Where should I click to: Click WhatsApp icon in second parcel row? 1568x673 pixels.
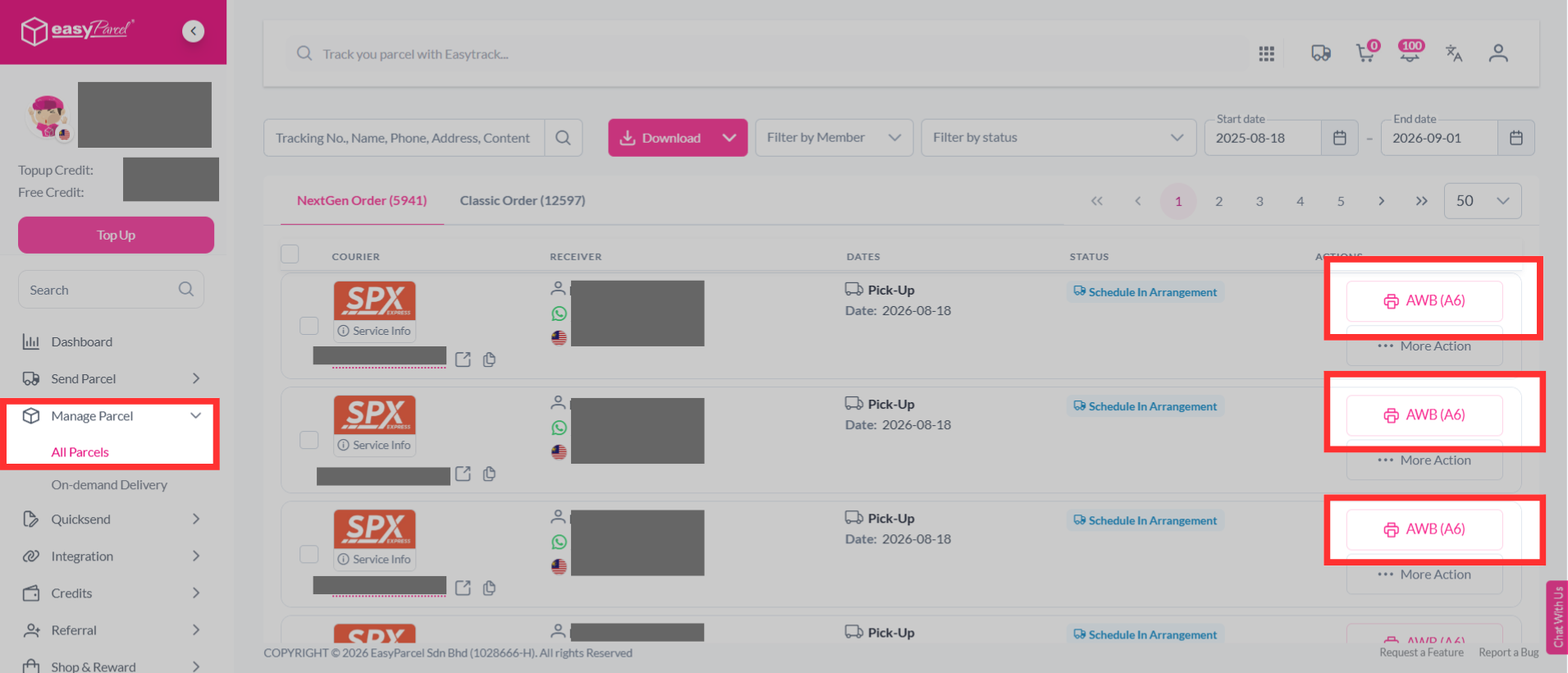(559, 428)
